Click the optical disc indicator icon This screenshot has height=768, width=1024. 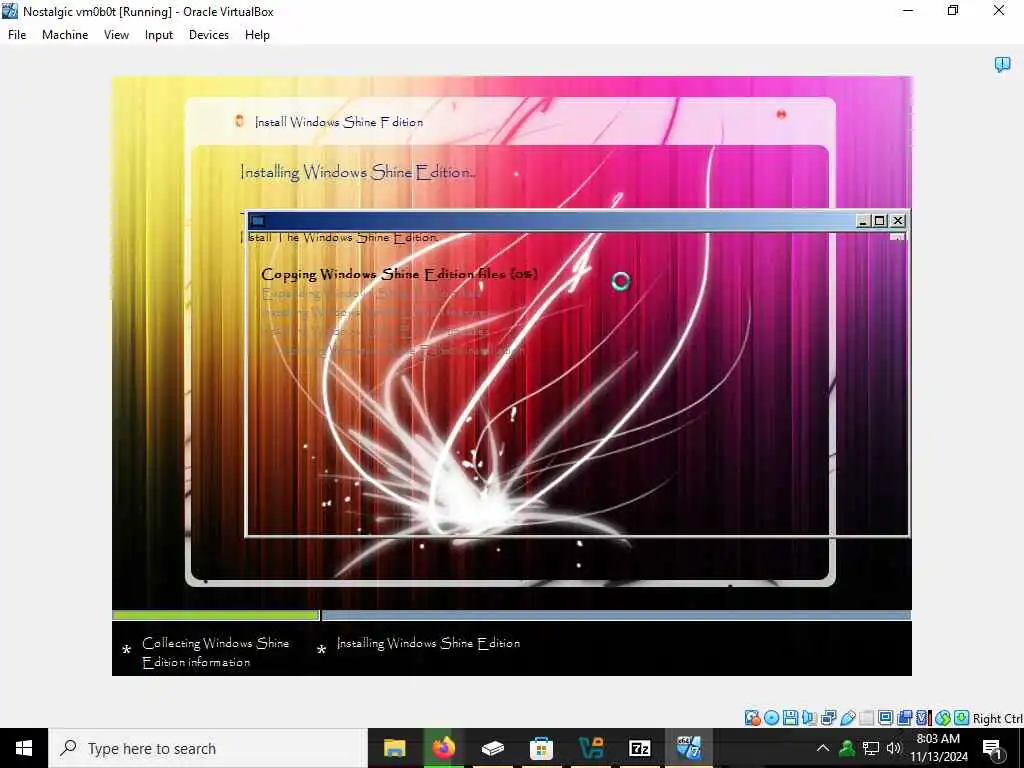pos(771,718)
